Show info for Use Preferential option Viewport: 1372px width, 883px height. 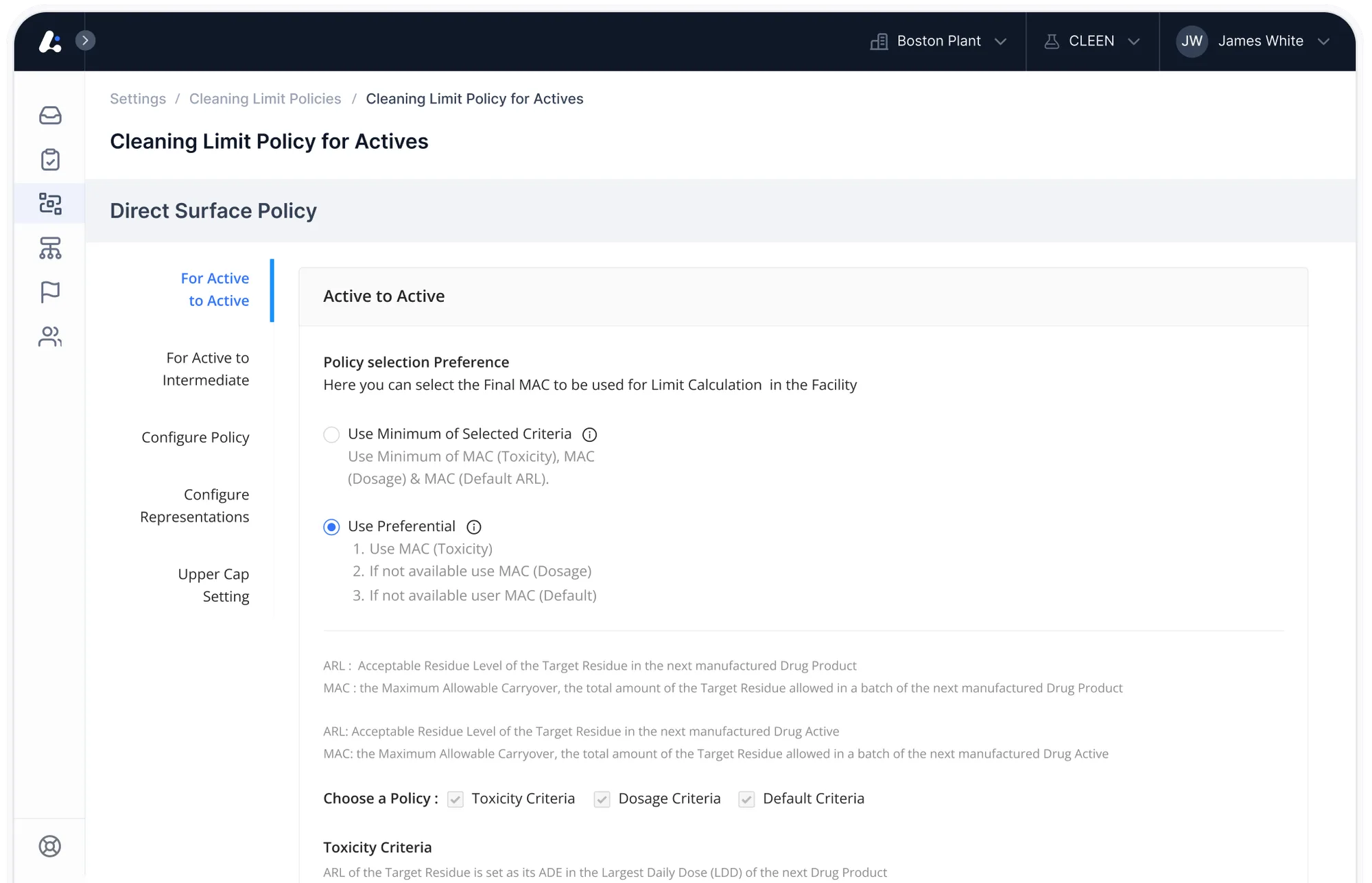coord(474,527)
